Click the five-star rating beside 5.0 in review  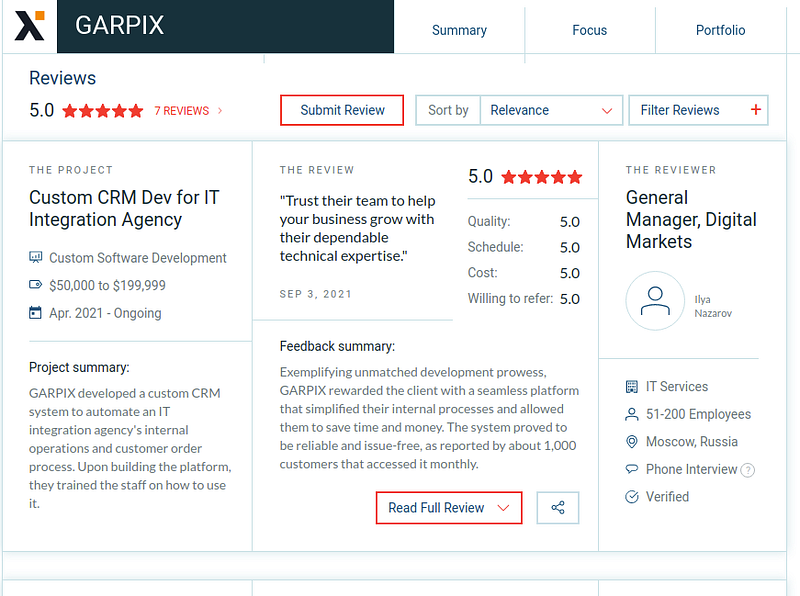tap(541, 177)
